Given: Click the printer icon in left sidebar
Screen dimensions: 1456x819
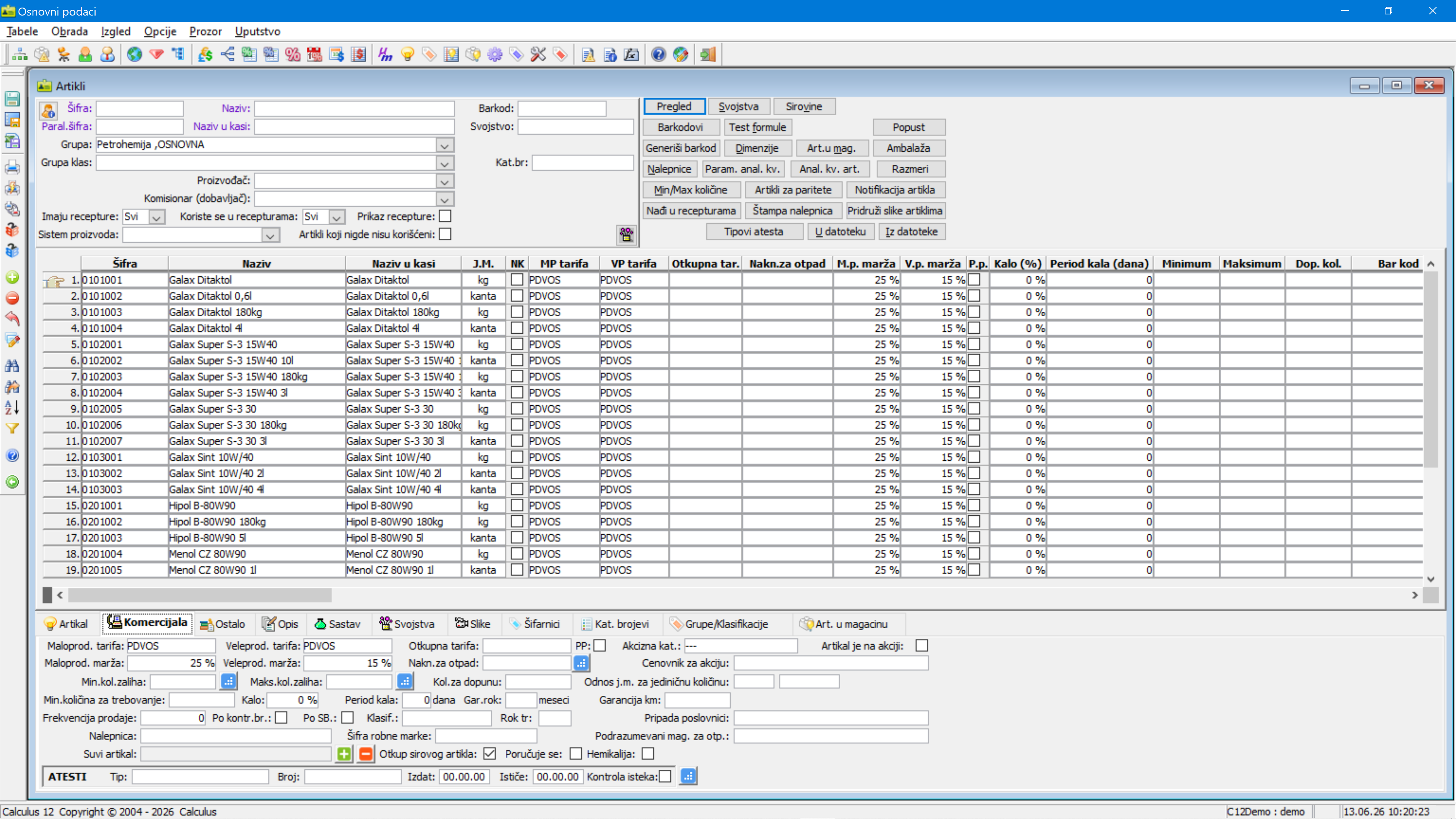Looking at the screenshot, I should click(x=13, y=167).
